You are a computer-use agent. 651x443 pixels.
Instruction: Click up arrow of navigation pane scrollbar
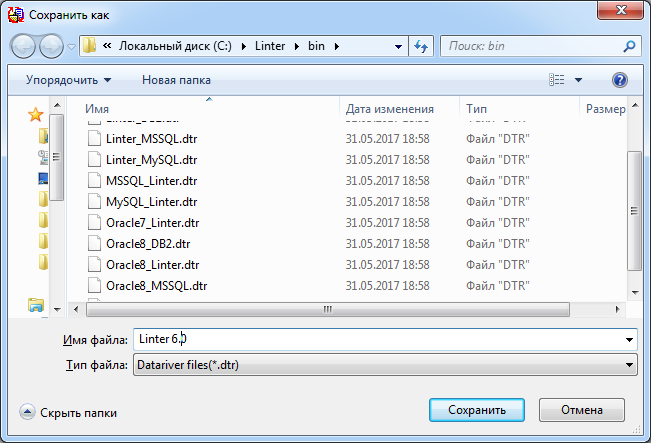pos(57,105)
